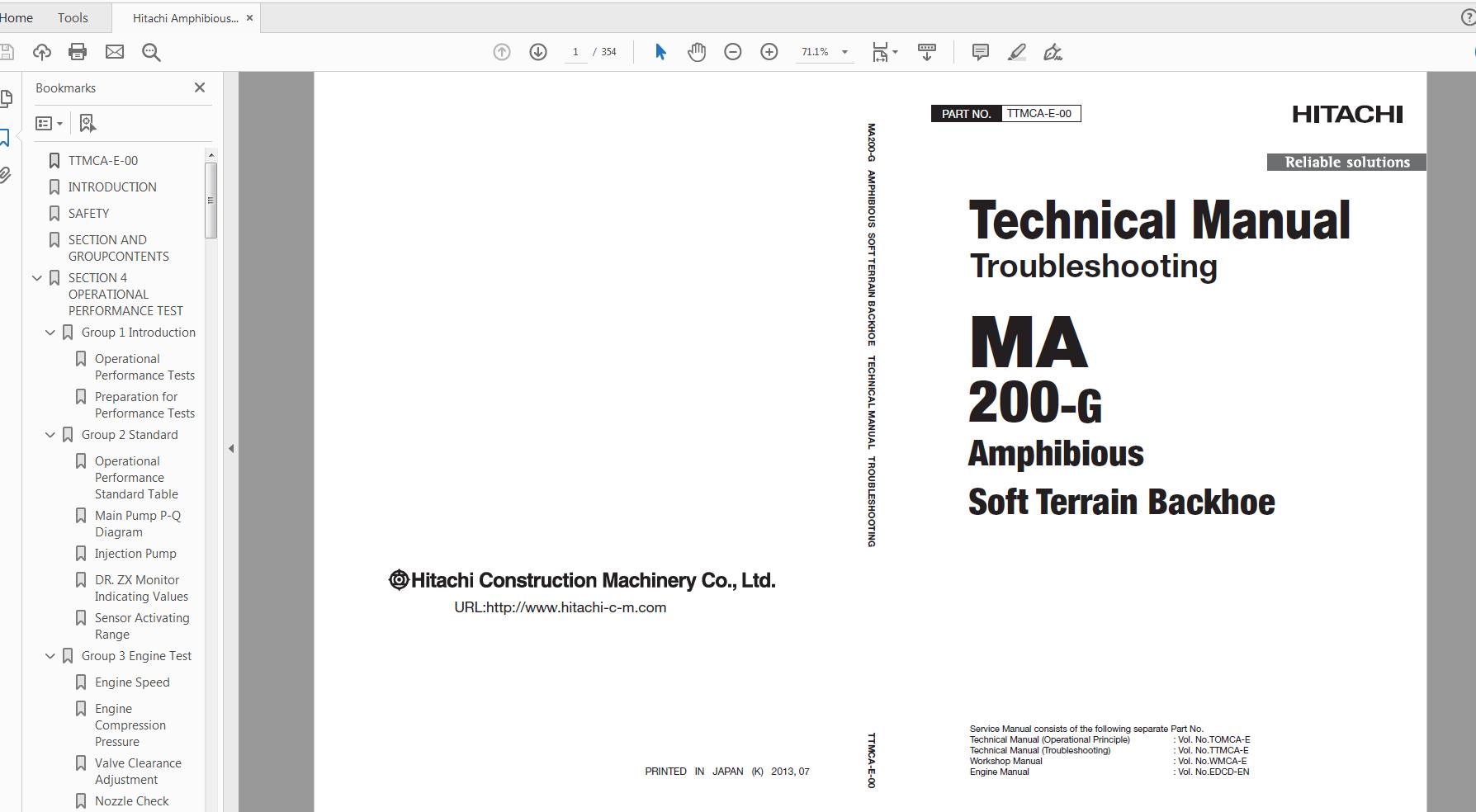This screenshot has height=812, width=1476.
Task: Jump to INTRODUCTION bookmark
Action: tap(112, 187)
